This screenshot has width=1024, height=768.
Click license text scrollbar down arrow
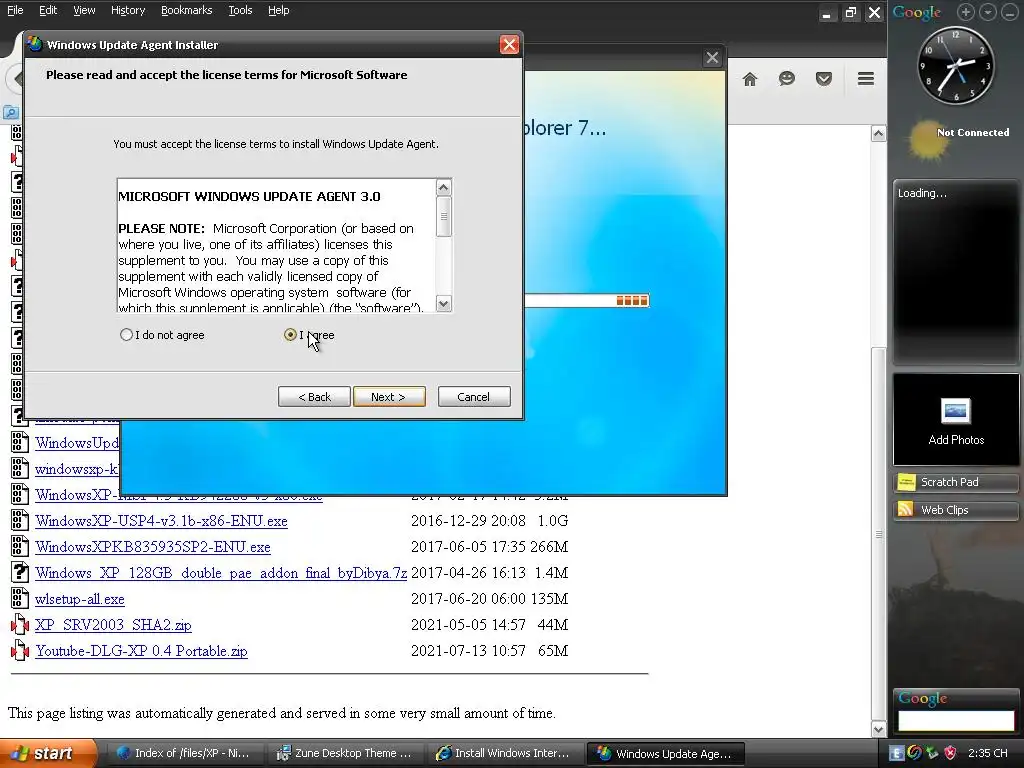443,304
